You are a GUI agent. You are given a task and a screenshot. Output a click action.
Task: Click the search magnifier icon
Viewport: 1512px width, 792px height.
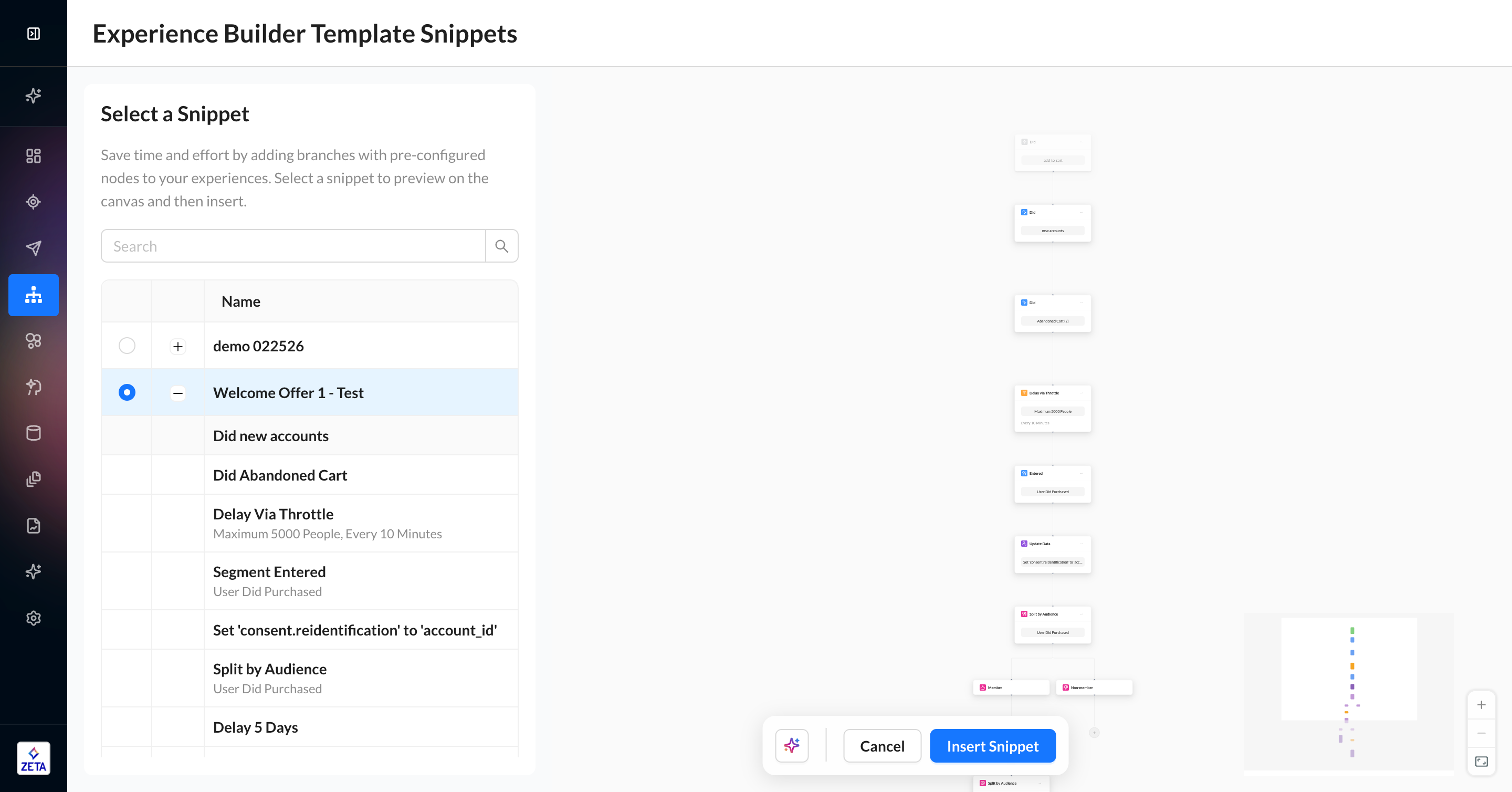pyautogui.click(x=501, y=246)
